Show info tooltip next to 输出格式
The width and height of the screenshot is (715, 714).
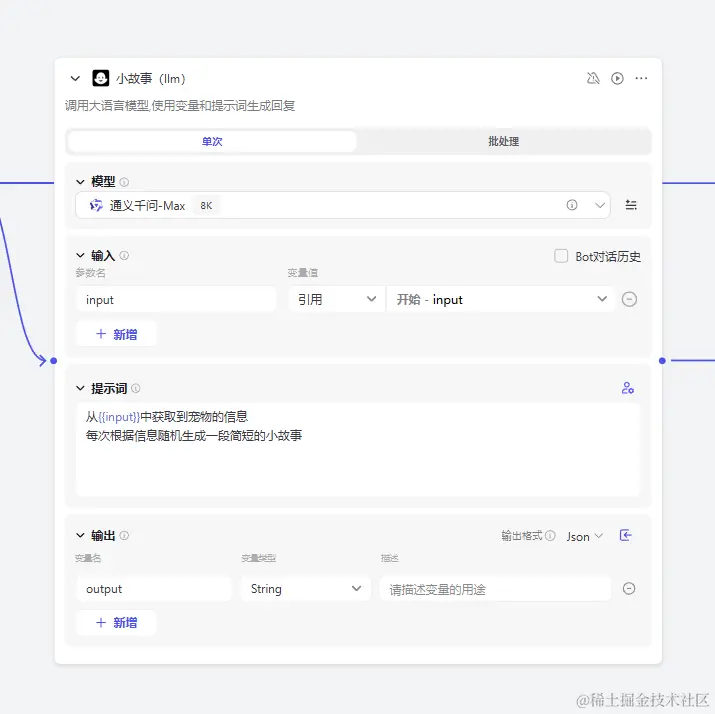pyautogui.click(x=550, y=536)
